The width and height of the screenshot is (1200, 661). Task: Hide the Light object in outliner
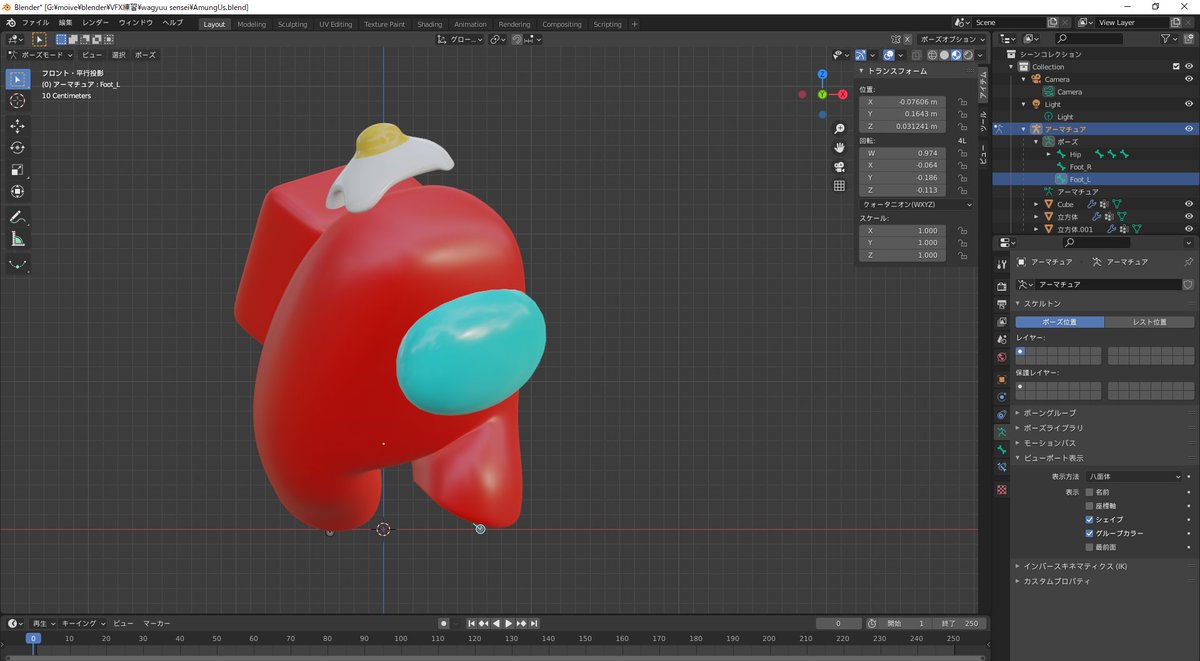point(1189,104)
